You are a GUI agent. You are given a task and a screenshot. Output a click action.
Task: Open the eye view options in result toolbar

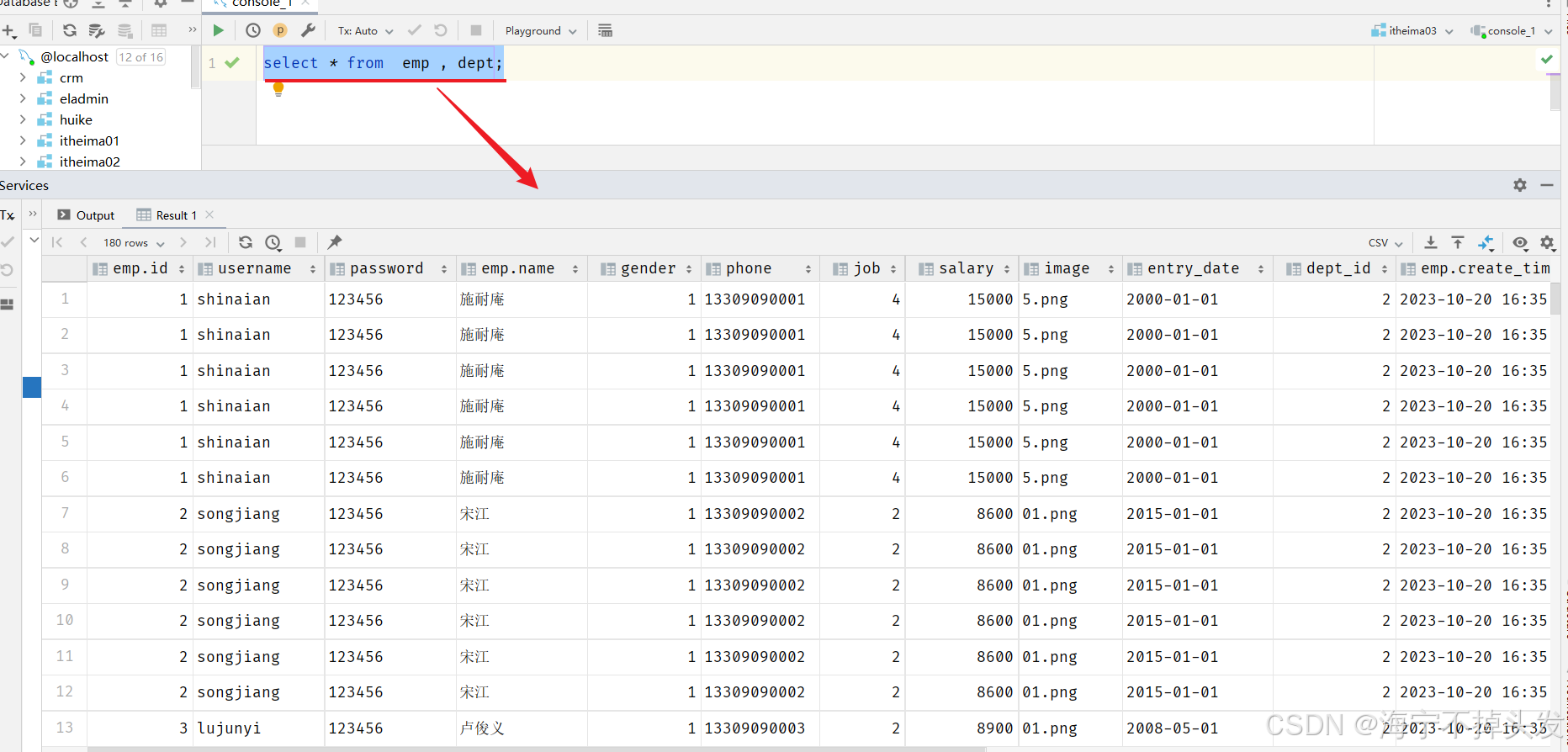[1520, 242]
